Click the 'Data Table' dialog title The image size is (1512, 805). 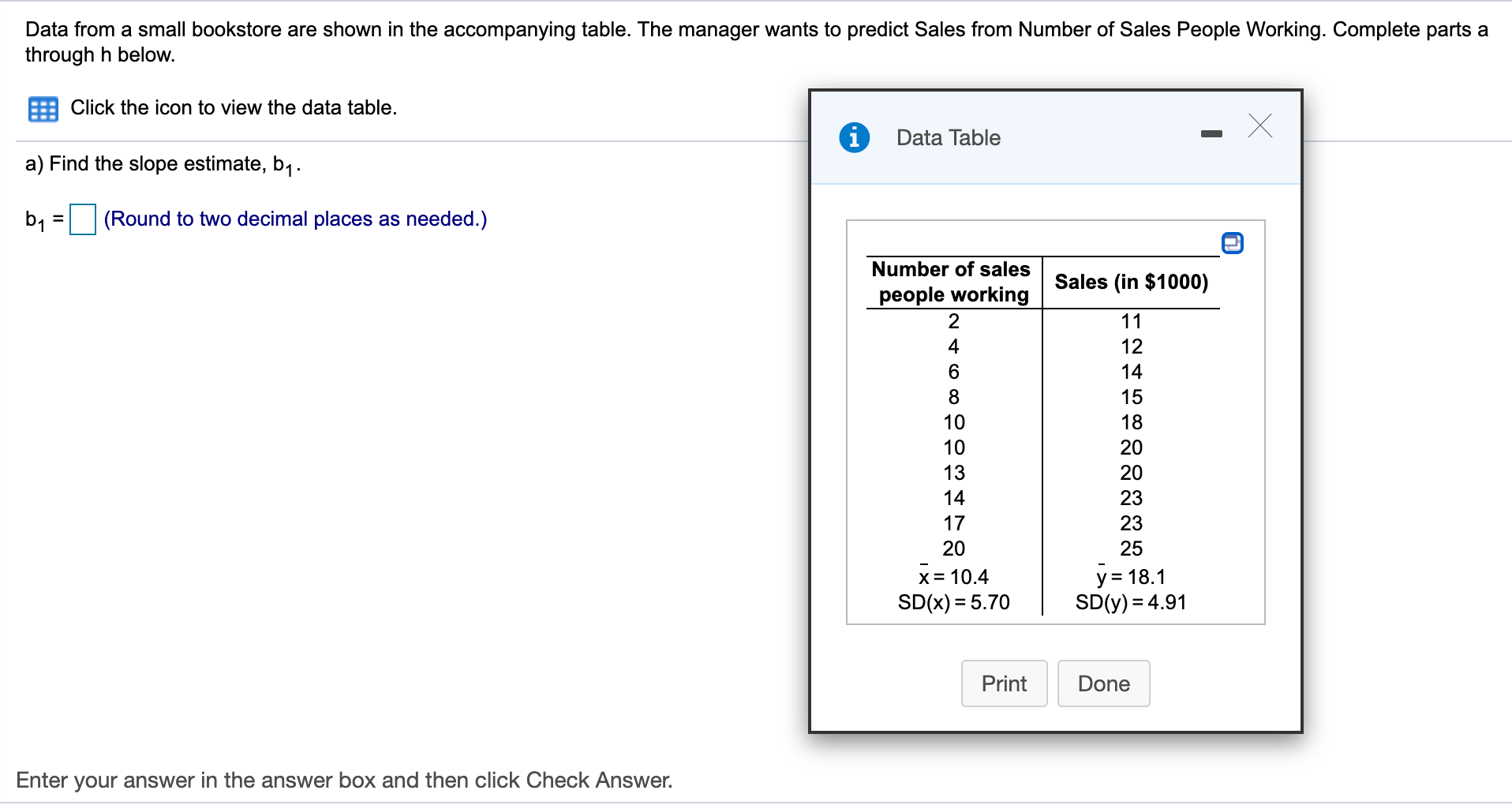point(949,137)
